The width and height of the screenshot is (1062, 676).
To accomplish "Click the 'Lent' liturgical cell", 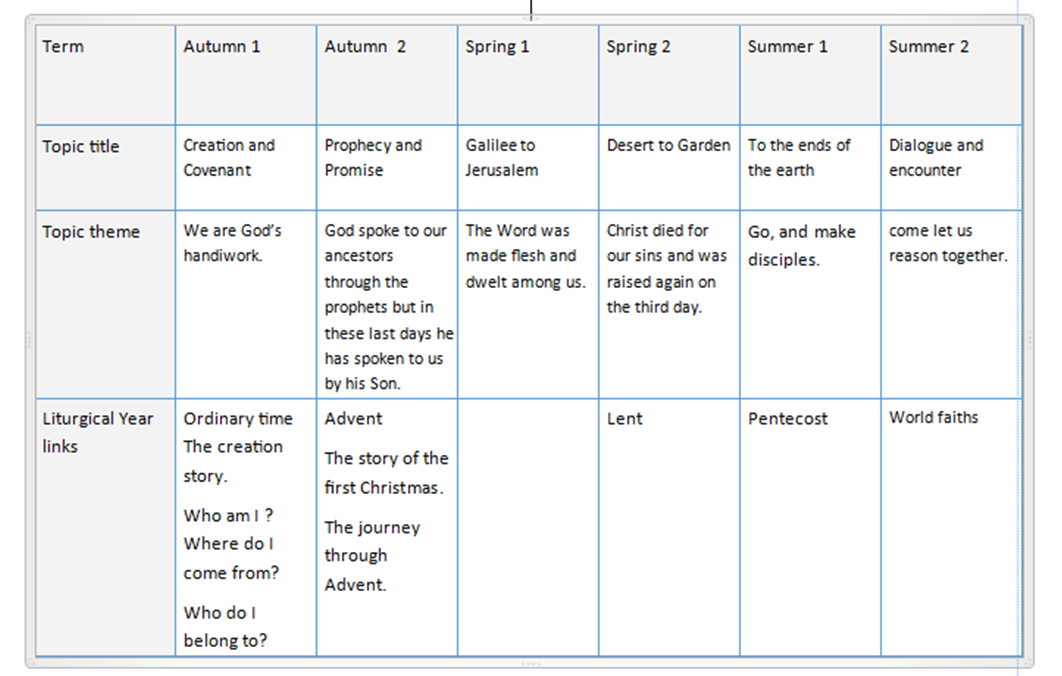I will click(669, 527).
